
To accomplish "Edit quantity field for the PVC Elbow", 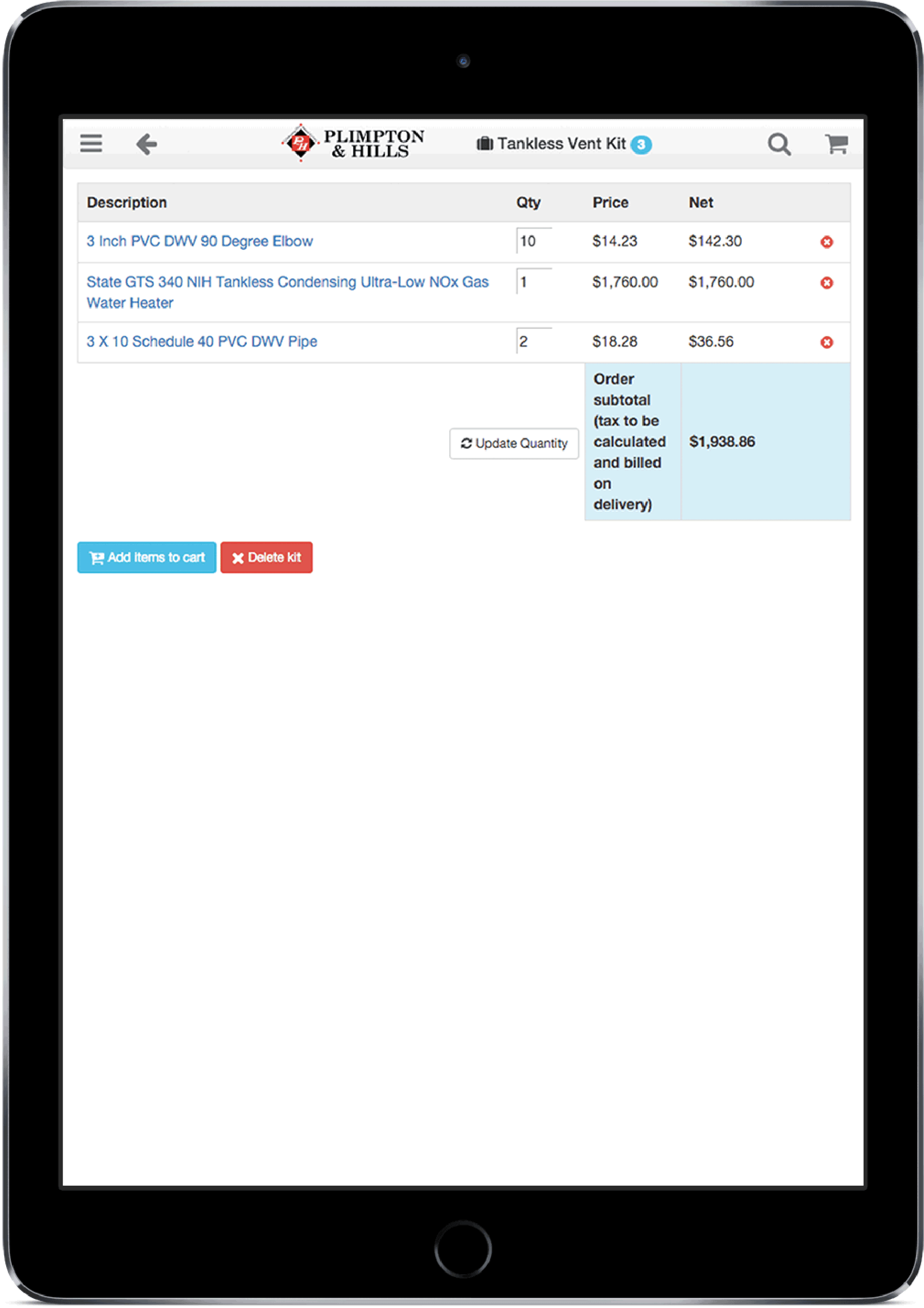I will click(533, 241).
